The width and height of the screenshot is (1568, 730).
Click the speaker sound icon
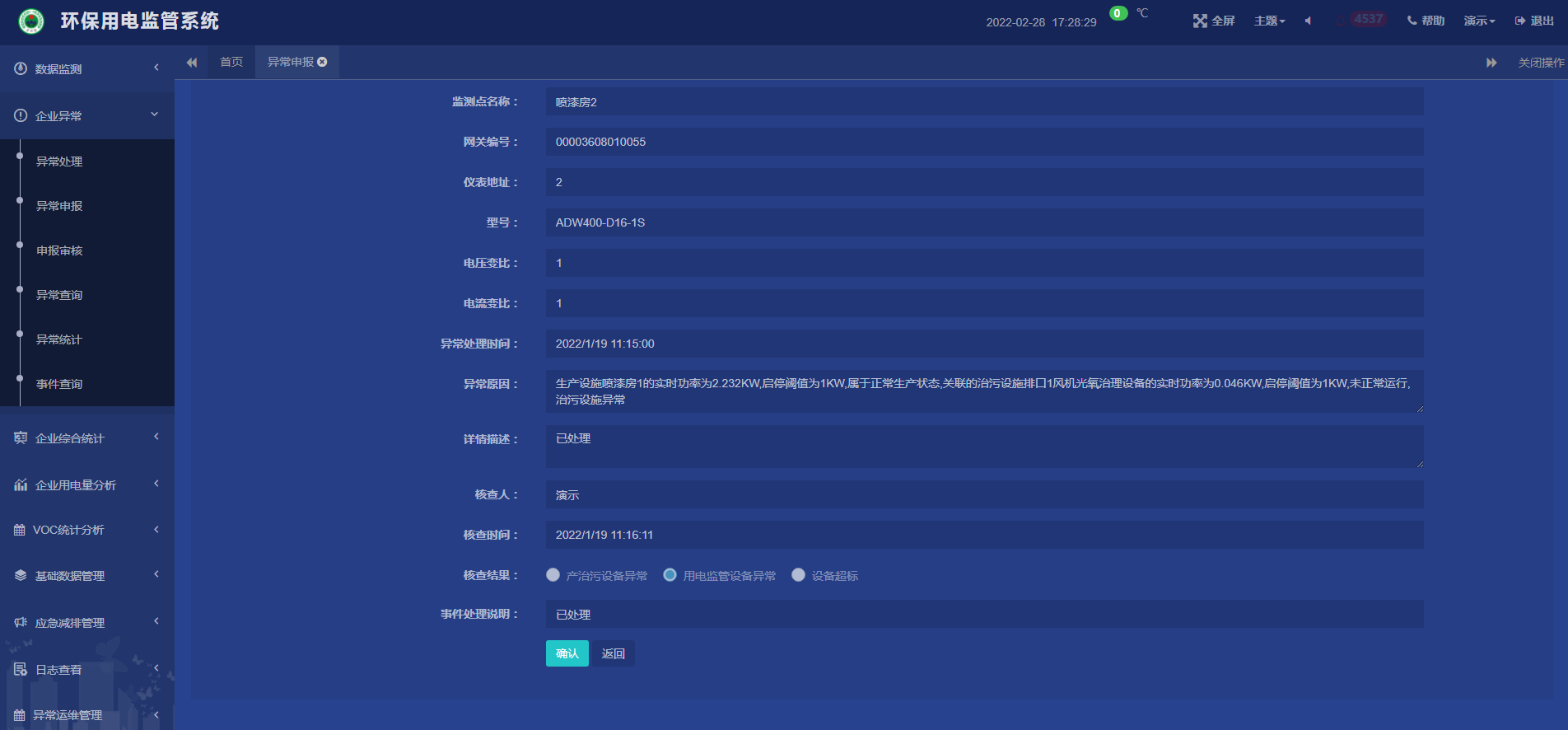(1308, 21)
